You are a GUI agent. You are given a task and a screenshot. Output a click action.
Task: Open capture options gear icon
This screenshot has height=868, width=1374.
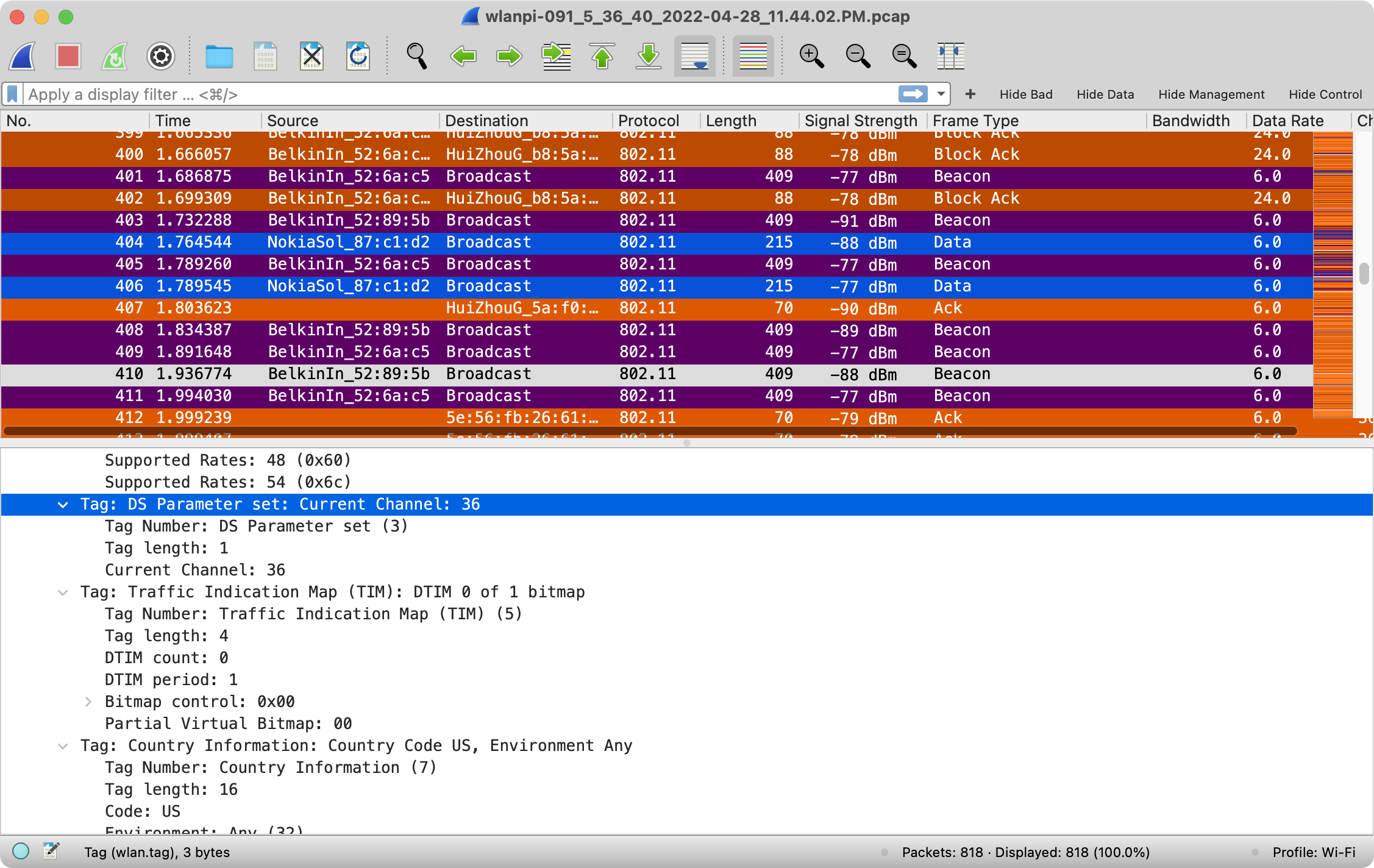click(161, 56)
